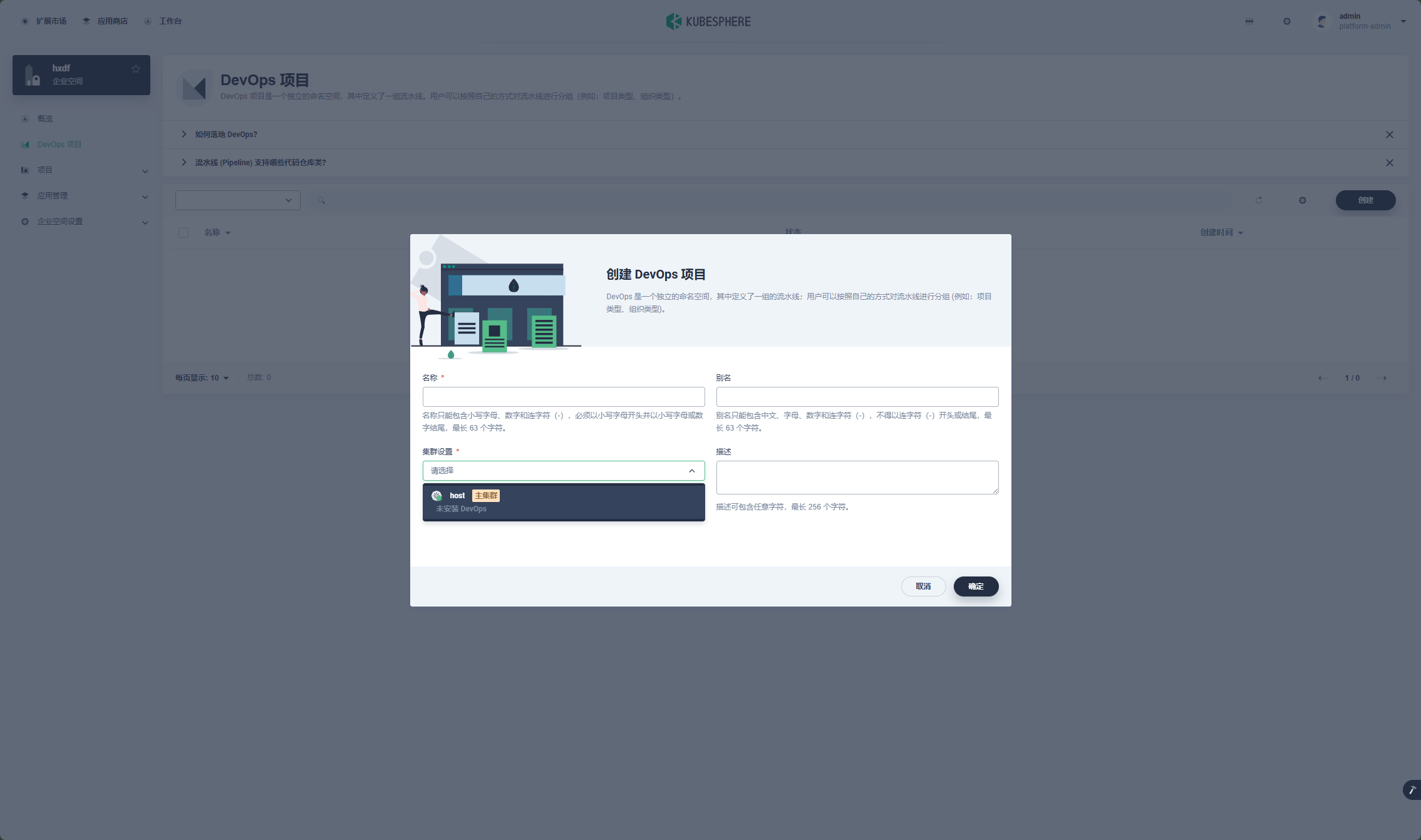Select the host 主集群 cluster option
The width and height of the screenshot is (1421, 840).
(564, 502)
